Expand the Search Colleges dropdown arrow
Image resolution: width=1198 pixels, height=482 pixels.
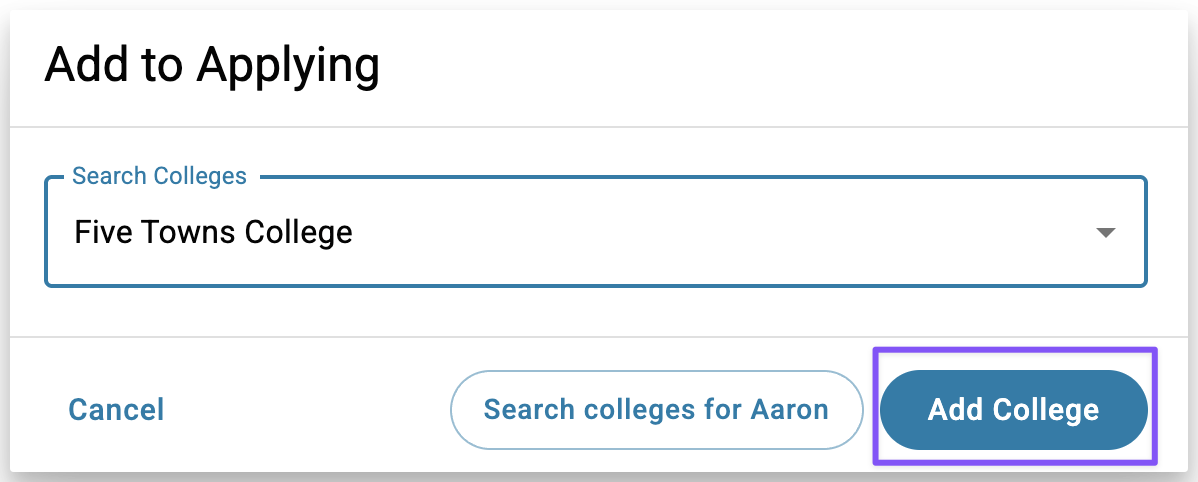[x=1105, y=233]
